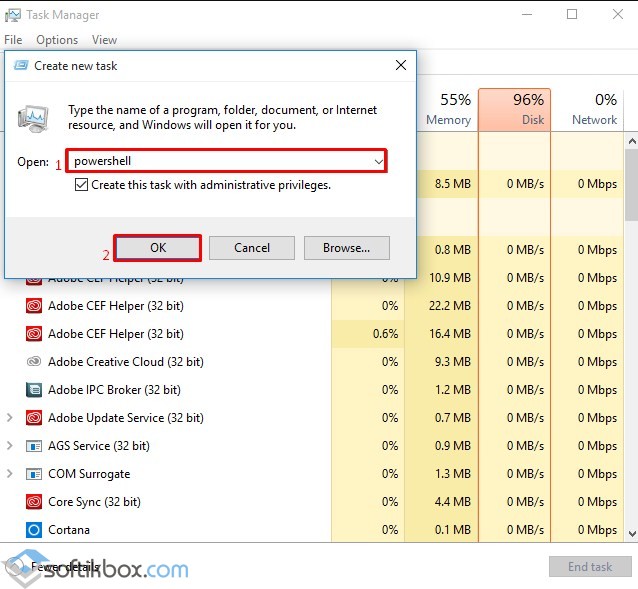Expand the COM Surrogate process group

click(10, 474)
